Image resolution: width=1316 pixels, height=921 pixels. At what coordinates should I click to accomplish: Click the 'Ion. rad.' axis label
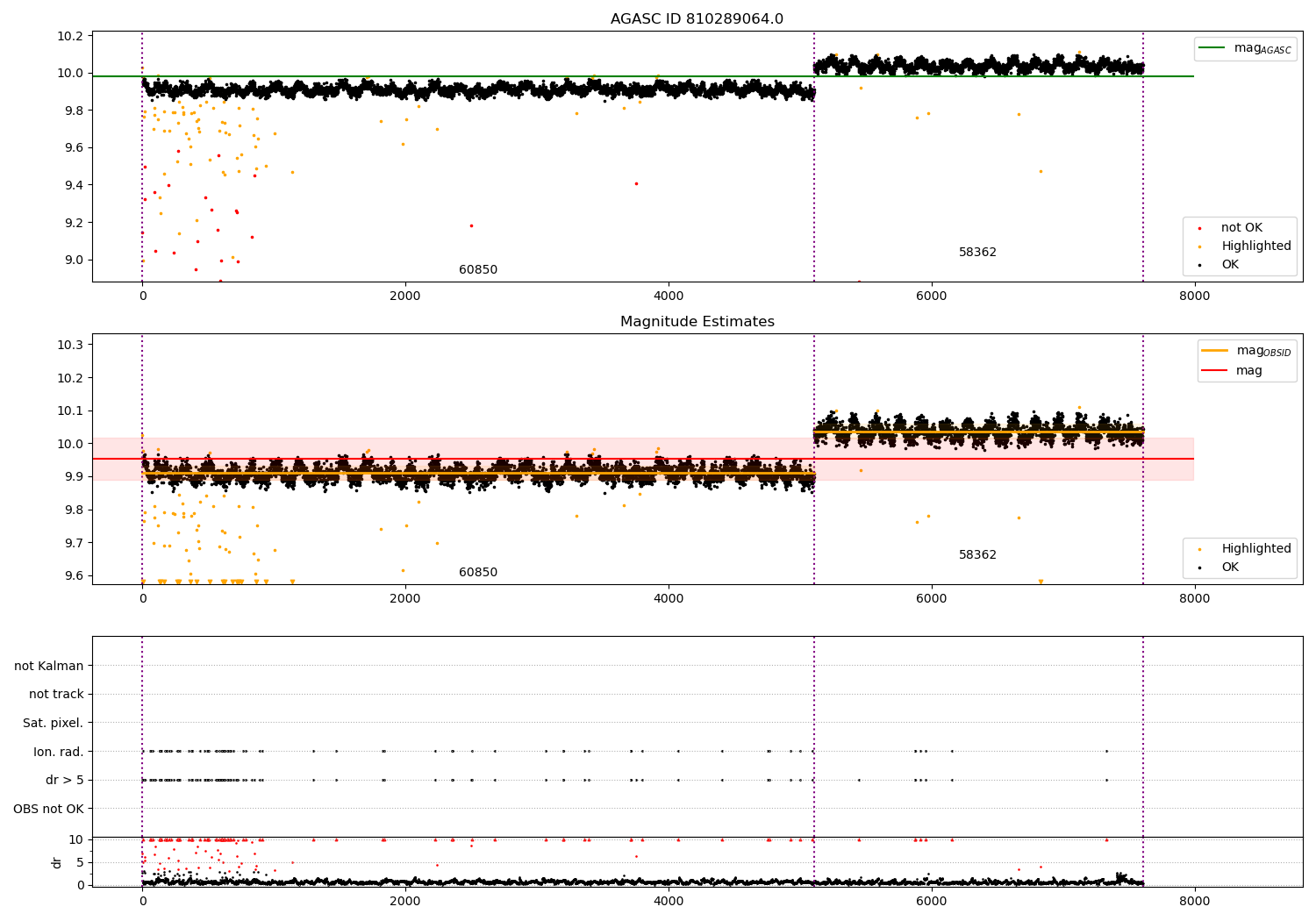tap(59, 752)
